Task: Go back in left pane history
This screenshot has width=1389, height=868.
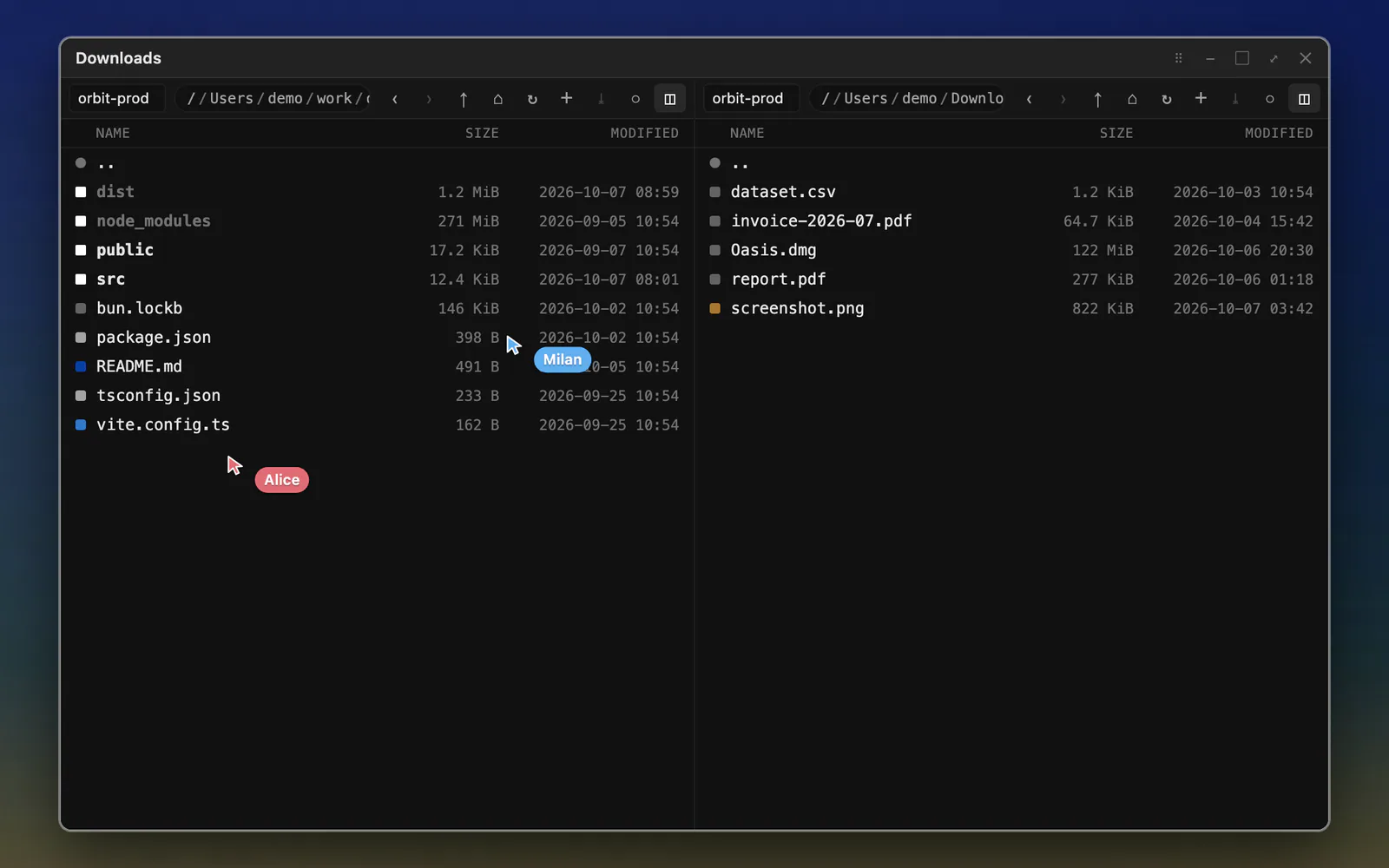Action: coord(395,99)
